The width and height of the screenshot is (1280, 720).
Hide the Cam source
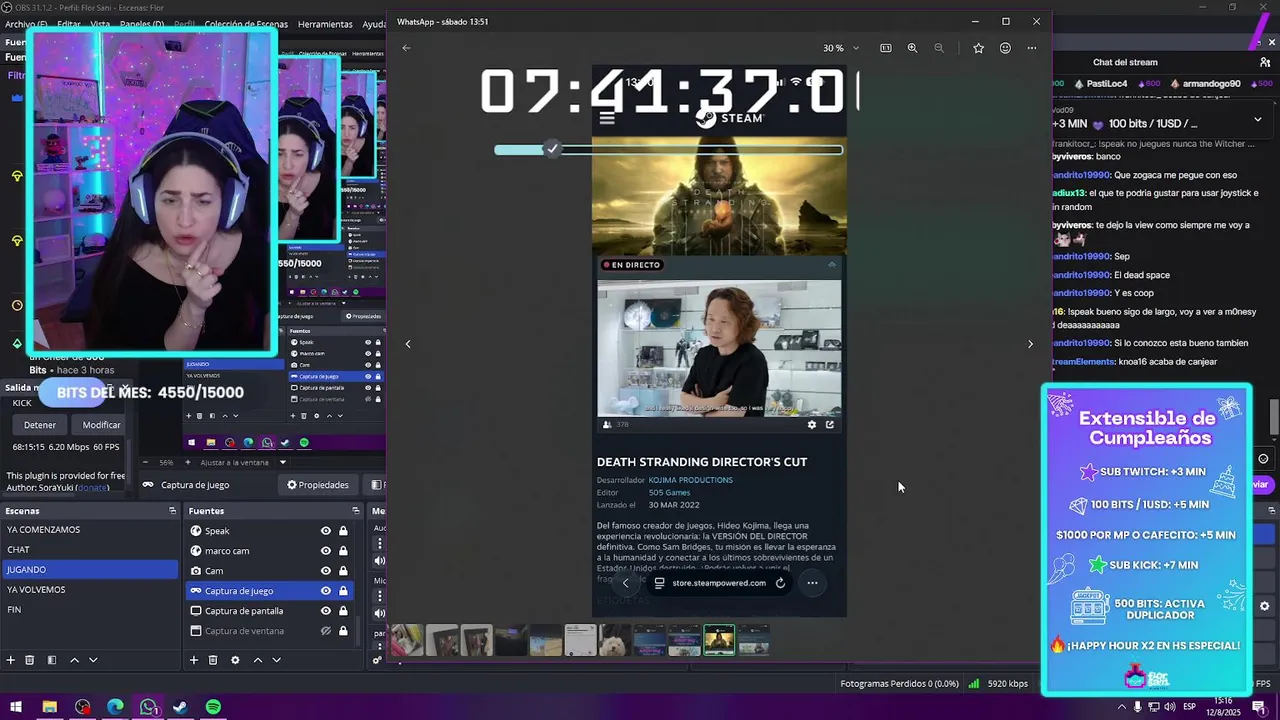(x=325, y=571)
